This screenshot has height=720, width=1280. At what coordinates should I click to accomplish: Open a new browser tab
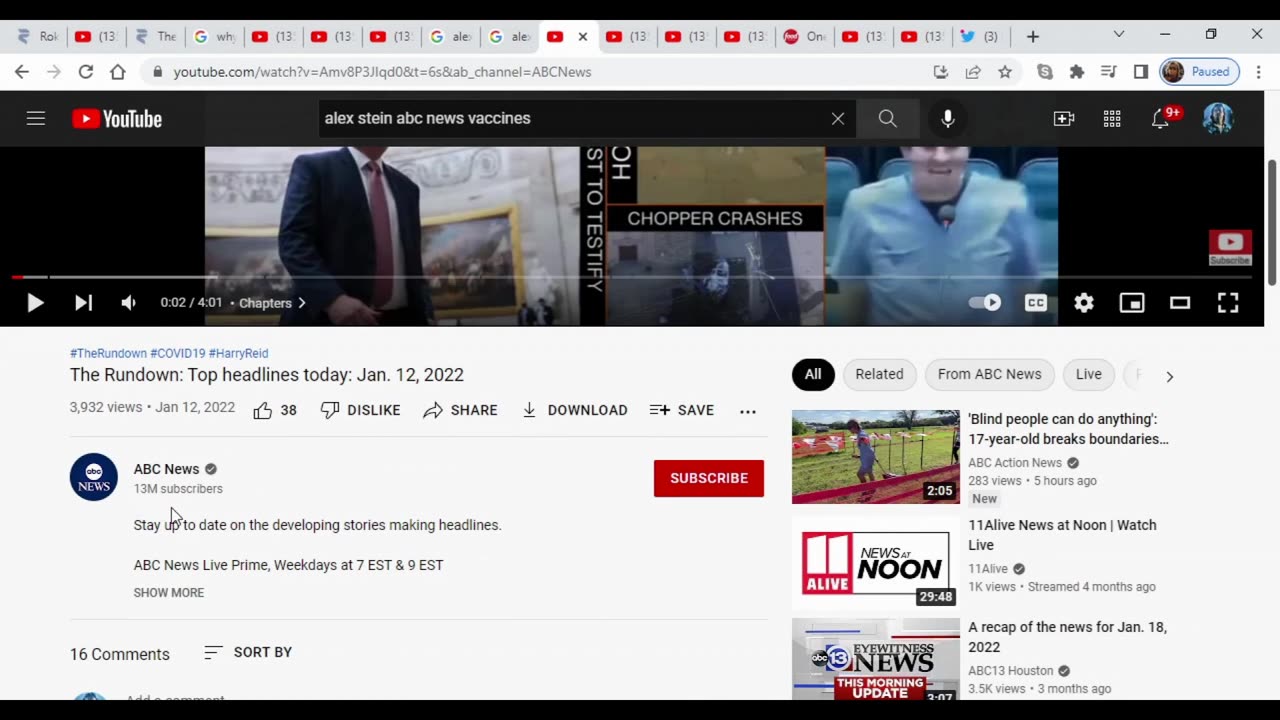pos(1033,36)
